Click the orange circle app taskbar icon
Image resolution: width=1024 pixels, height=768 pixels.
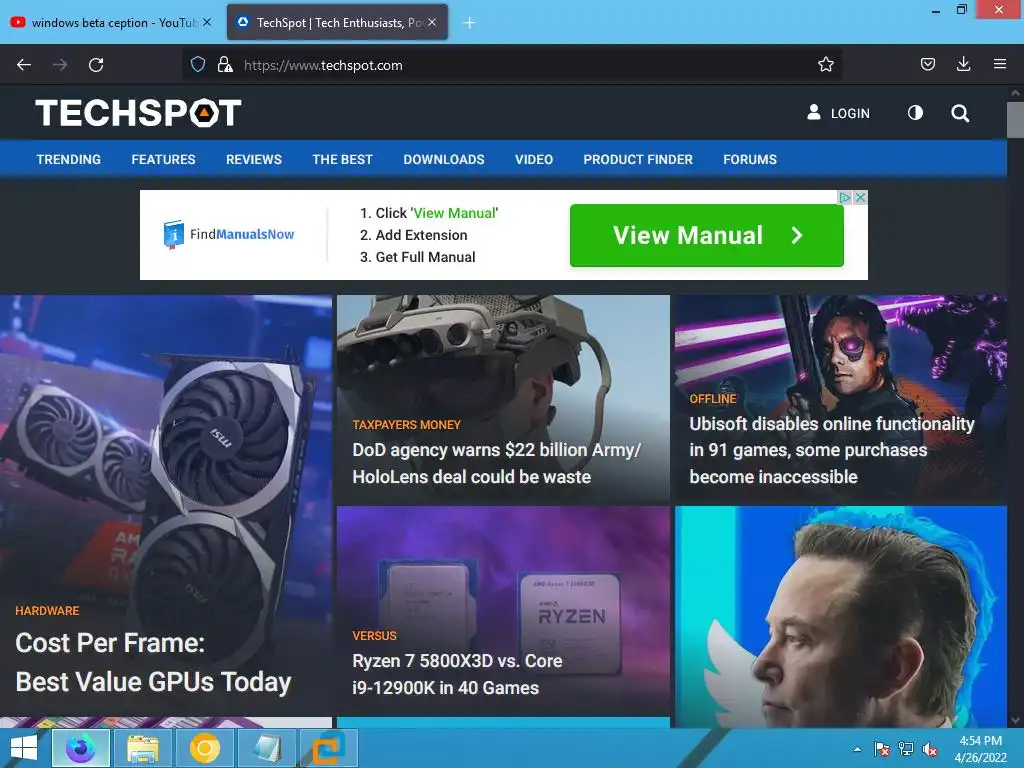pyautogui.click(x=204, y=748)
